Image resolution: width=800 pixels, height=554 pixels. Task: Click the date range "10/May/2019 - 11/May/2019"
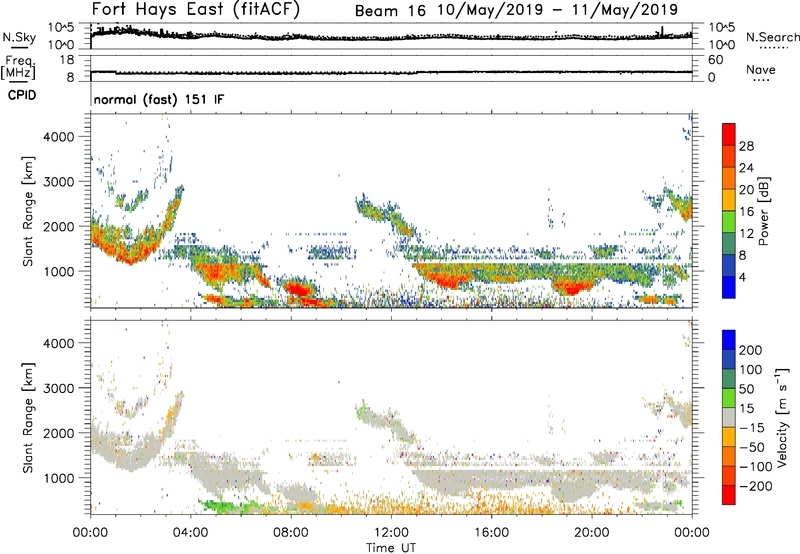pyautogui.click(x=557, y=10)
